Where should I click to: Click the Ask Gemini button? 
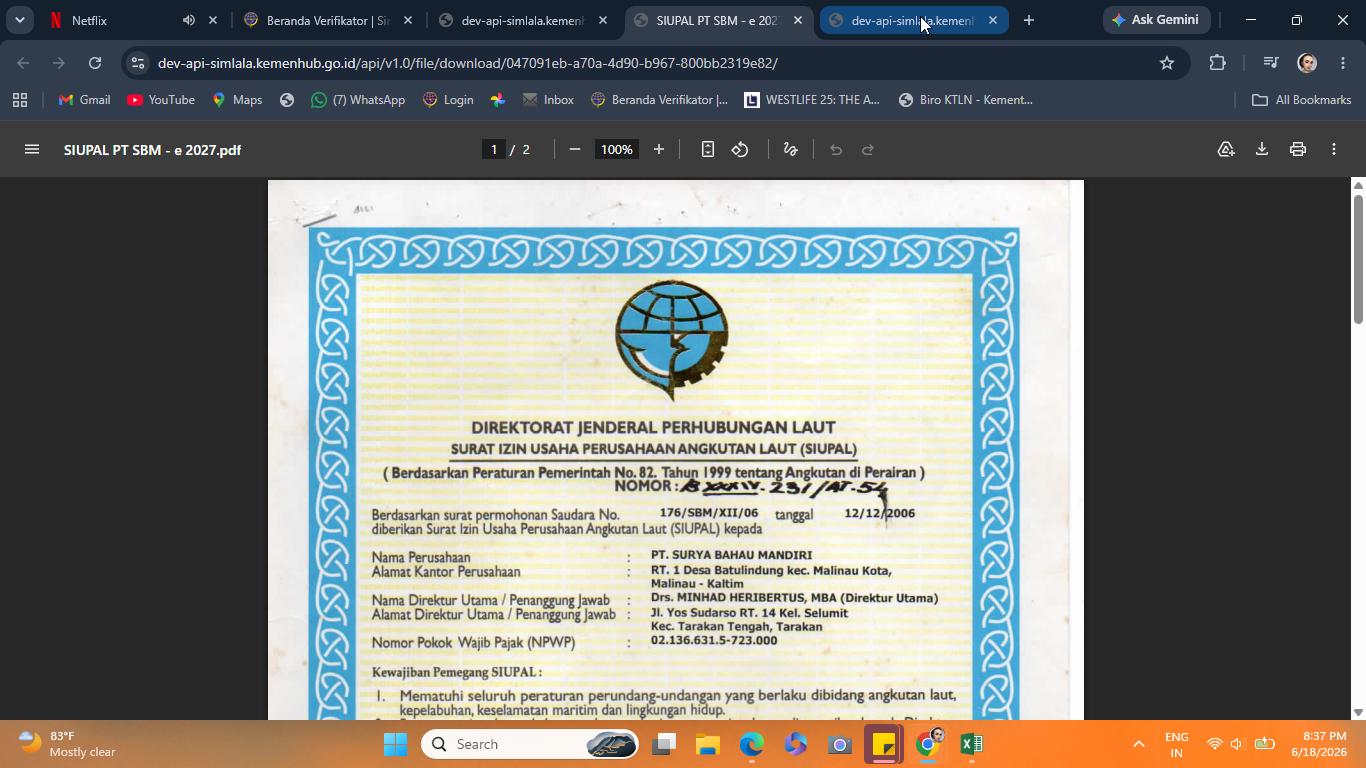1156,20
